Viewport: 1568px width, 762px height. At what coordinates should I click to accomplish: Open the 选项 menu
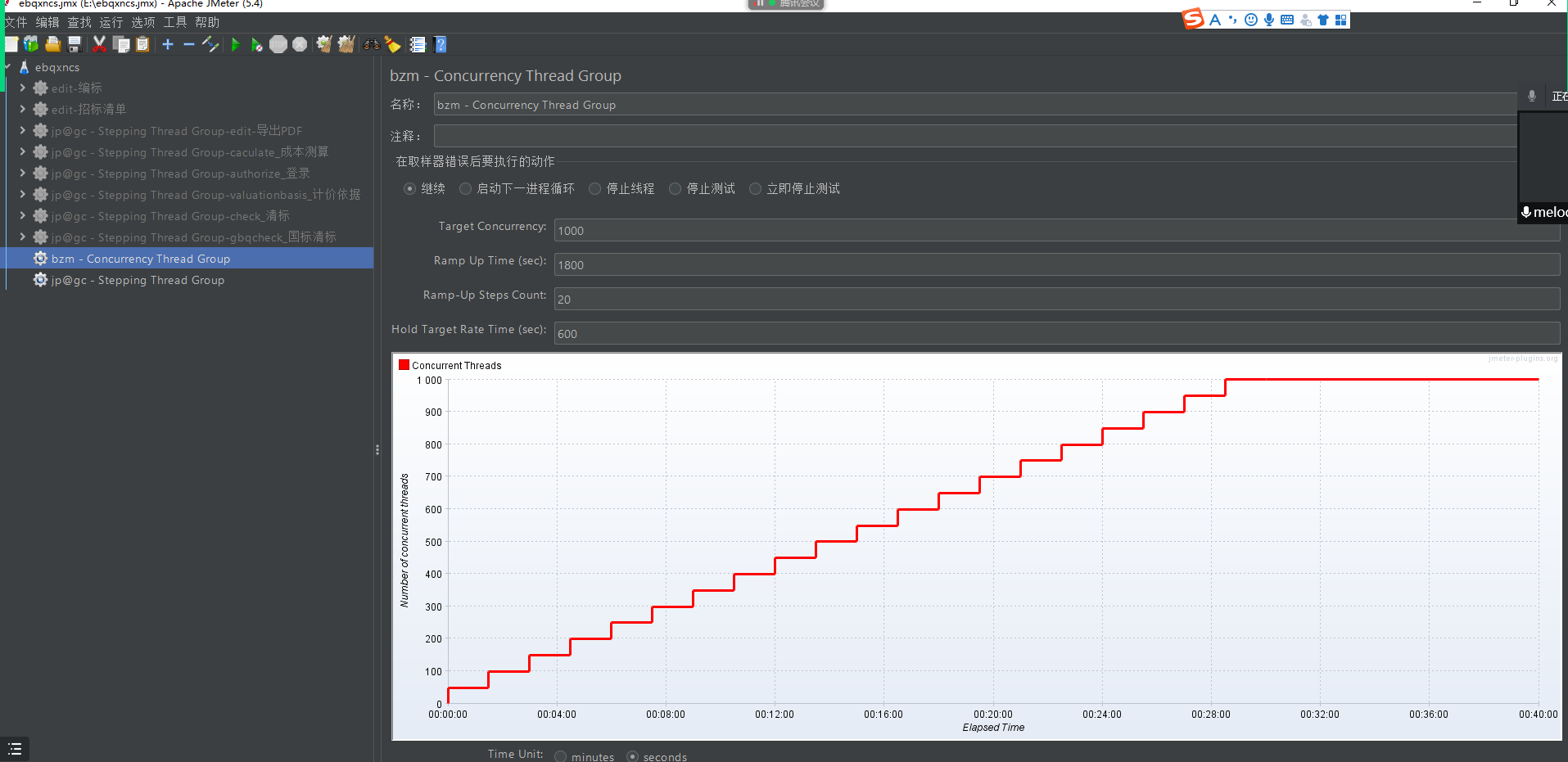[x=143, y=22]
